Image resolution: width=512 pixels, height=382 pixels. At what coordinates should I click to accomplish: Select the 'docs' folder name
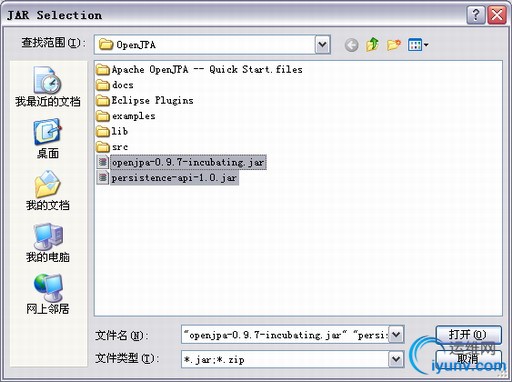click(123, 85)
